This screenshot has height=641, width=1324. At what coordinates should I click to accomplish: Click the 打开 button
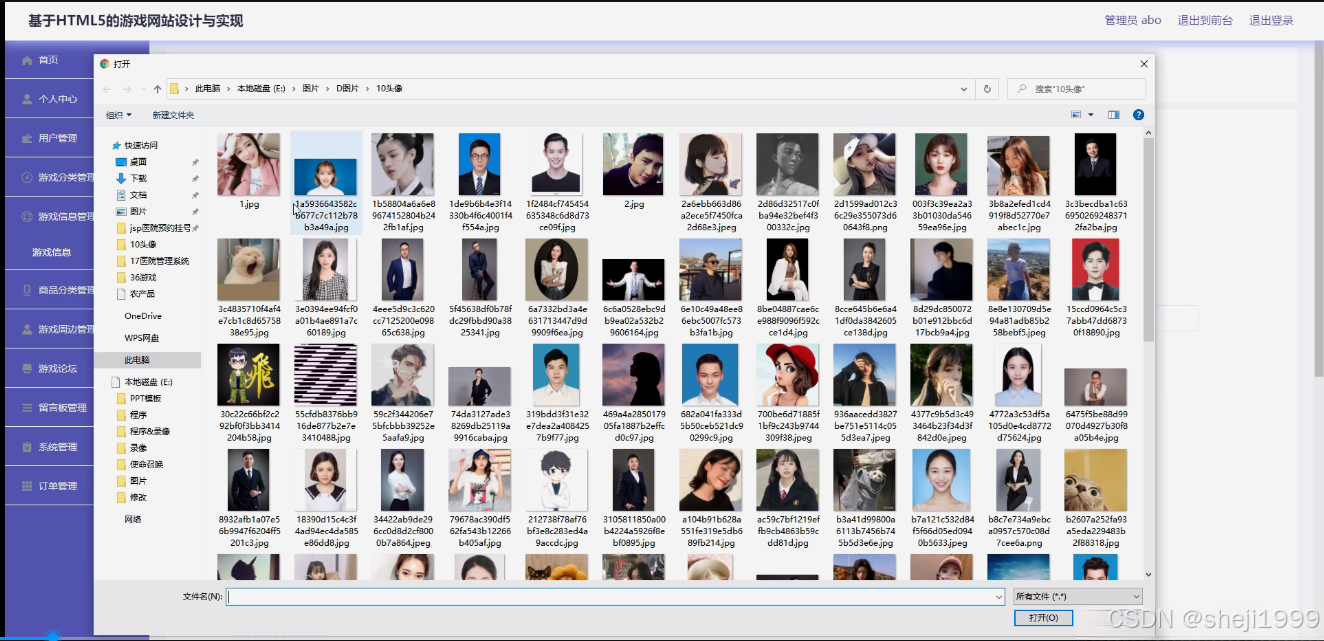pos(1043,618)
